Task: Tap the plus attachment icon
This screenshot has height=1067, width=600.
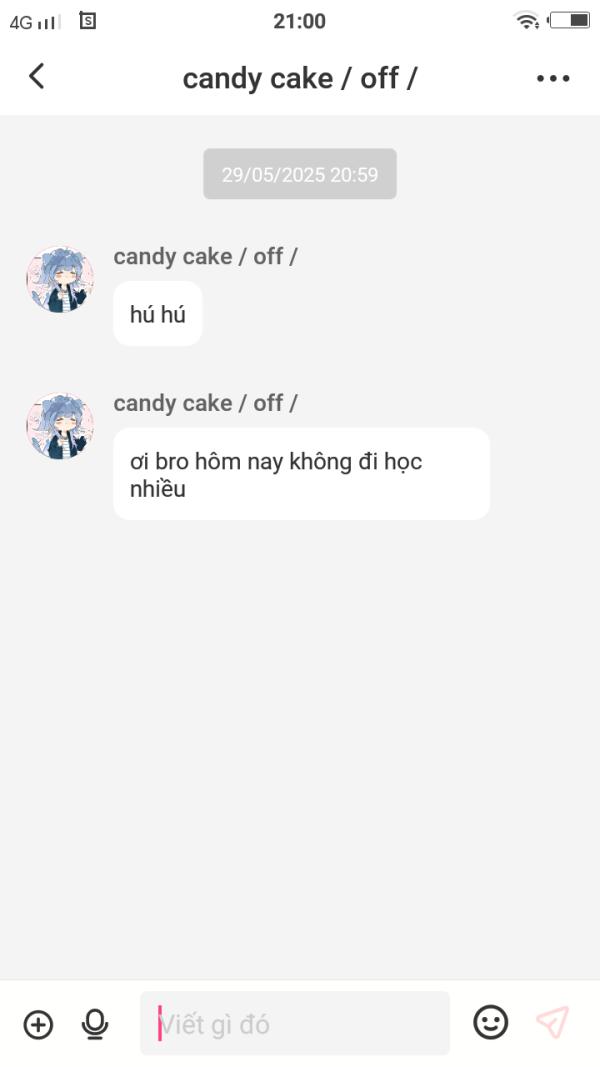Action: pos(38,1024)
